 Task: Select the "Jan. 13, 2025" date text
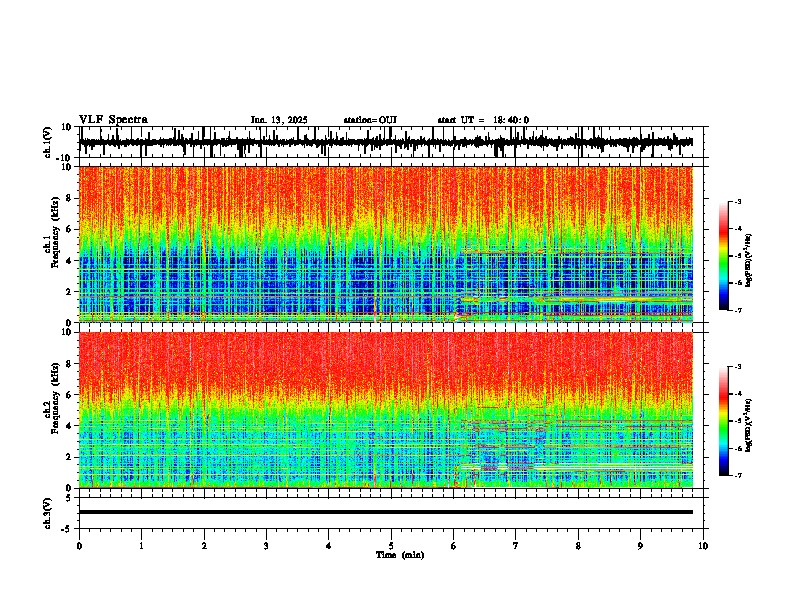(x=279, y=120)
